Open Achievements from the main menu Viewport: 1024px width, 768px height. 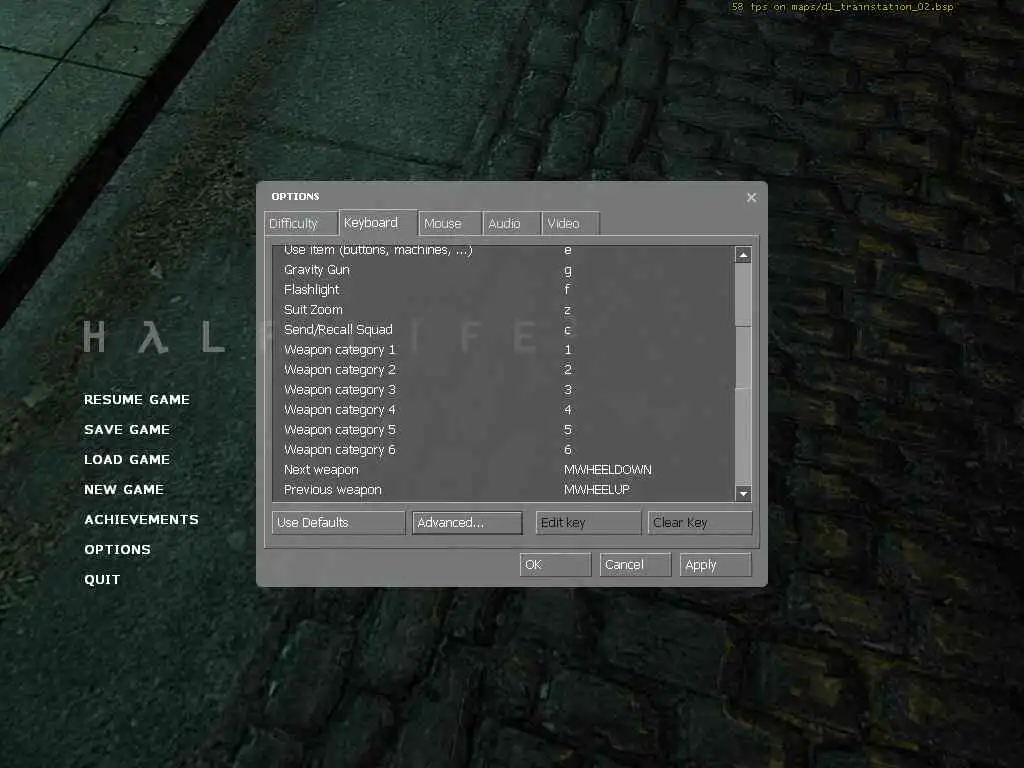pyautogui.click(x=141, y=520)
